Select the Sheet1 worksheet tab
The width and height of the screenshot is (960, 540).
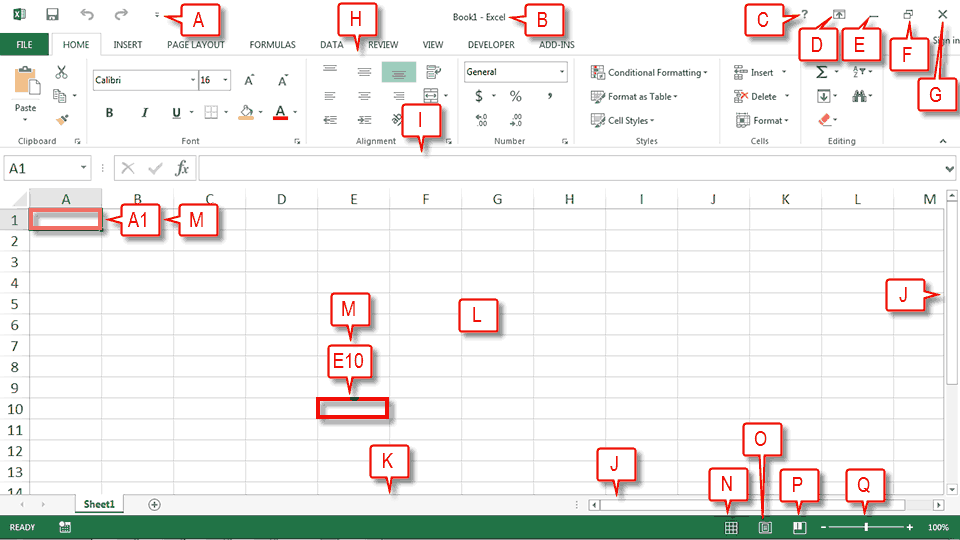pyautogui.click(x=99, y=504)
